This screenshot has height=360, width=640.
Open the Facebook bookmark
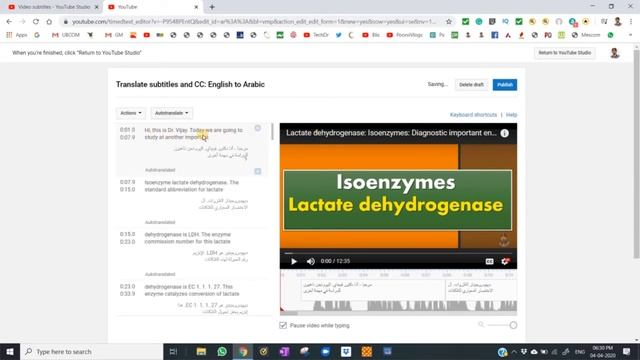(x=494, y=35)
